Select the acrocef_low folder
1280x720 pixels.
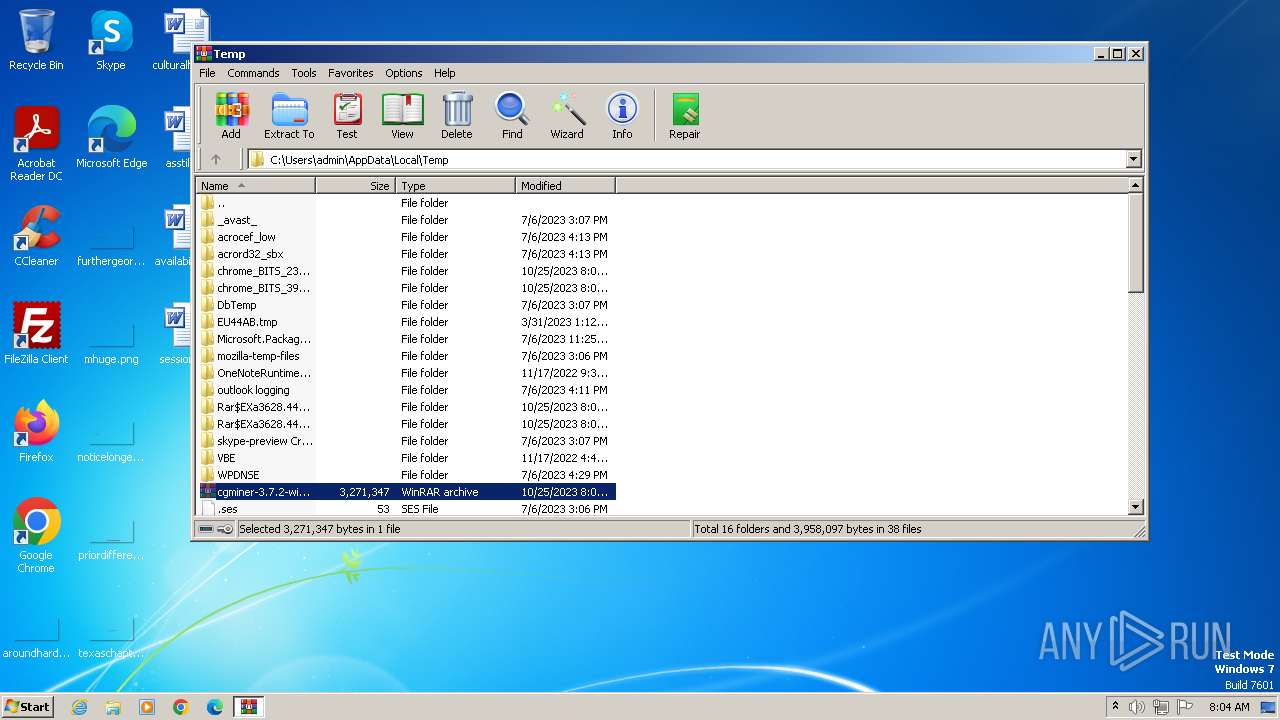406,237
